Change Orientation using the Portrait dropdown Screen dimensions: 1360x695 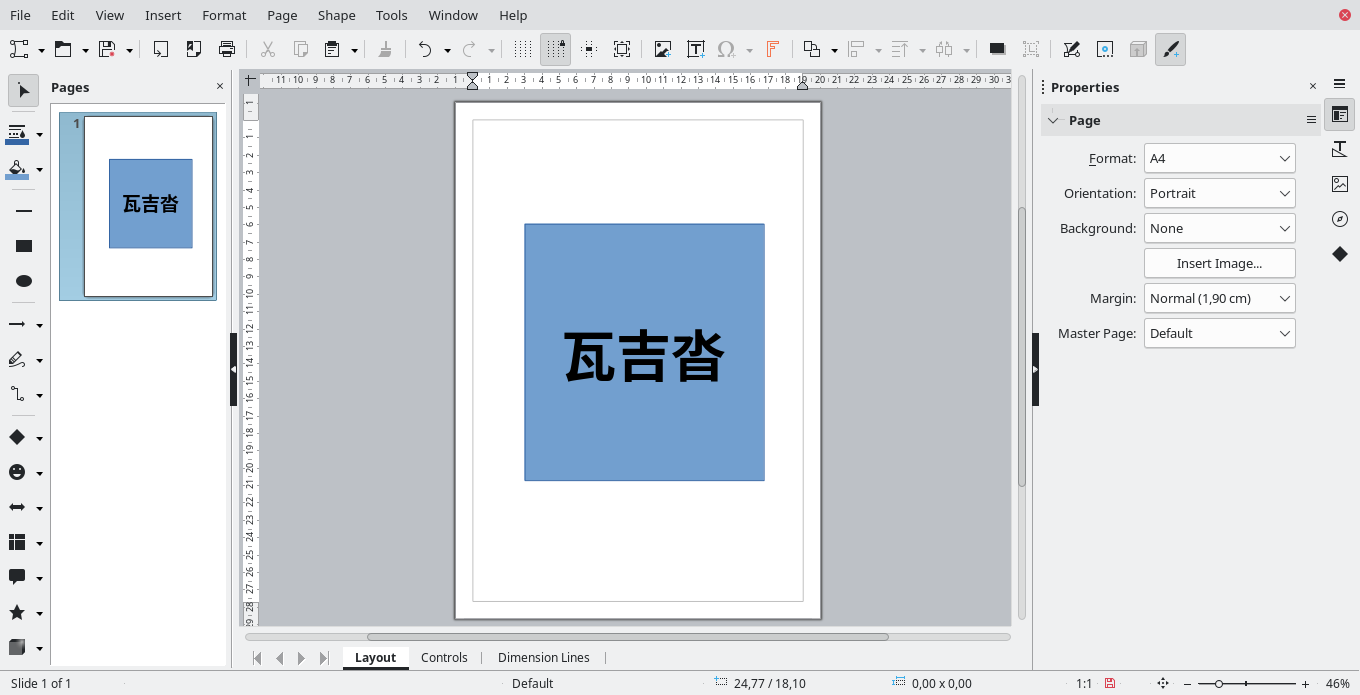click(x=1219, y=193)
